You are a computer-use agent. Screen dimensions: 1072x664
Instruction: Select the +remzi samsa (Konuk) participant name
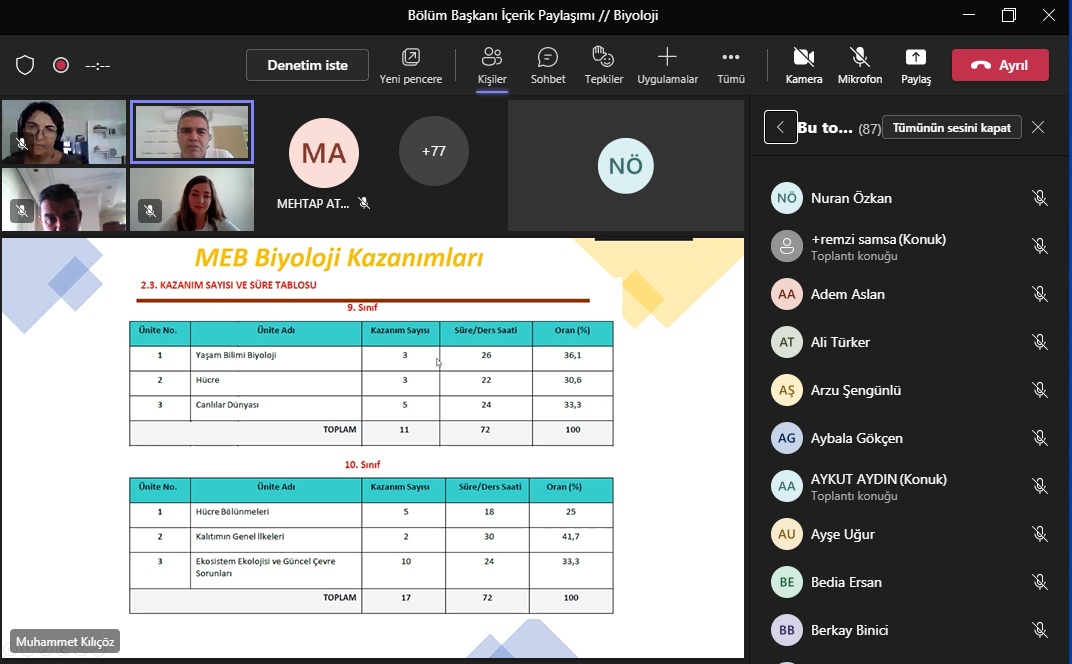pyautogui.click(x=879, y=239)
